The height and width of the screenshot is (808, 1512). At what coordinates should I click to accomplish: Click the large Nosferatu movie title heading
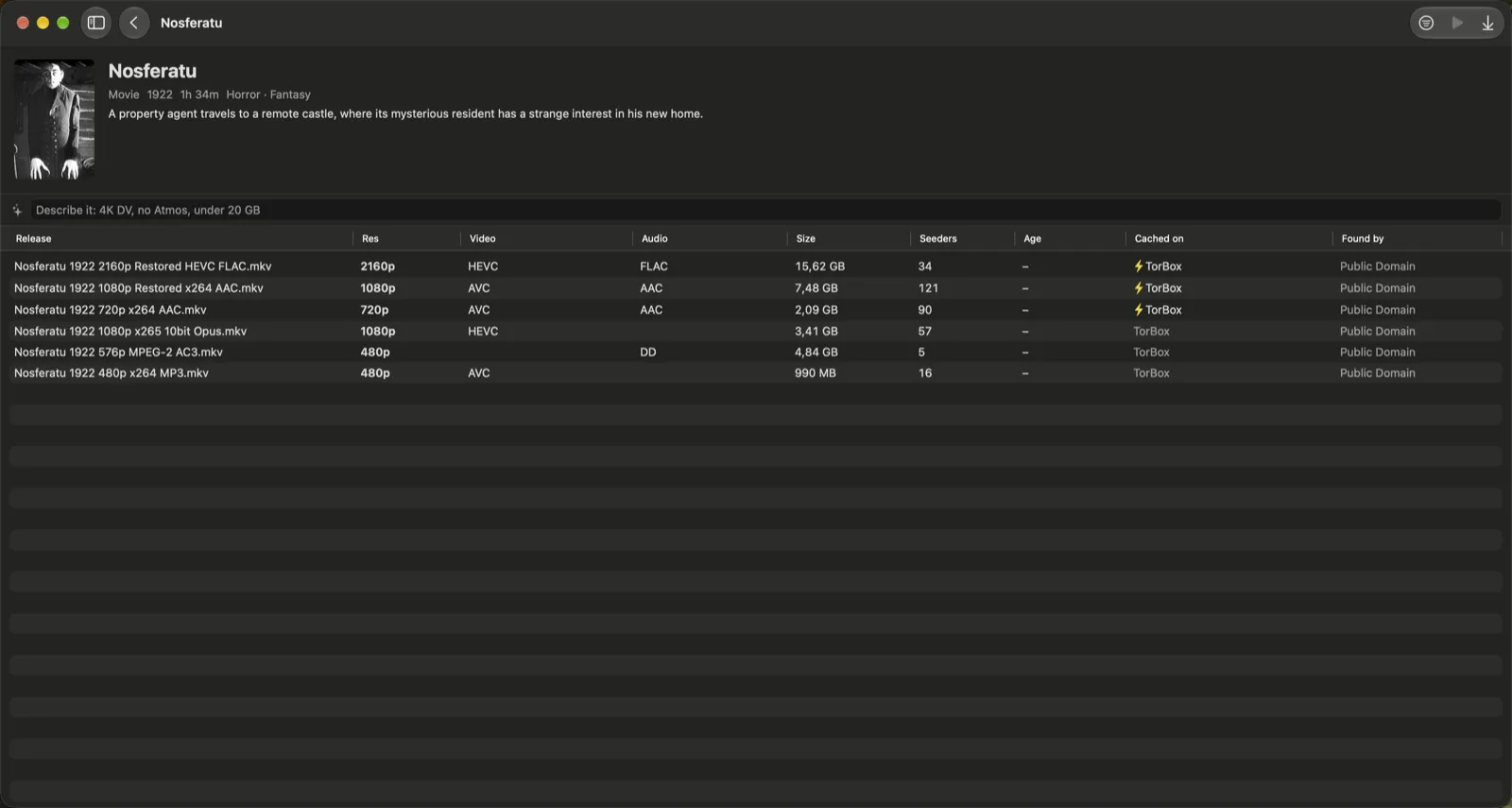tap(152, 71)
